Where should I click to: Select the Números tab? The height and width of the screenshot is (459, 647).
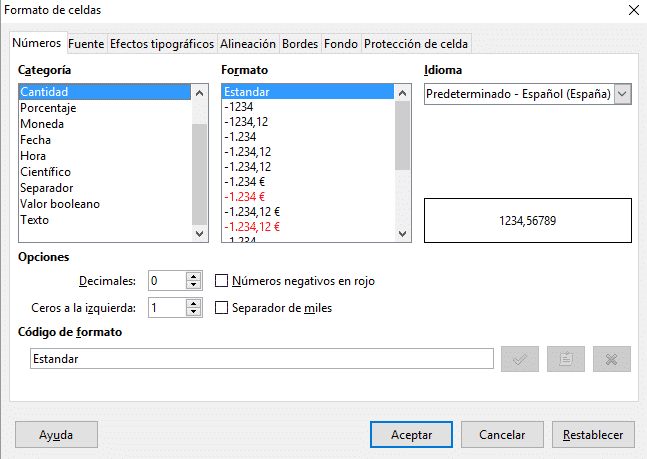click(x=37, y=43)
